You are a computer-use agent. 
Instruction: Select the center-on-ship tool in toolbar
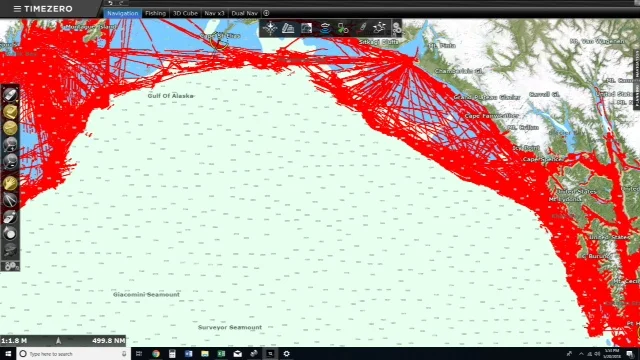click(10, 95)
